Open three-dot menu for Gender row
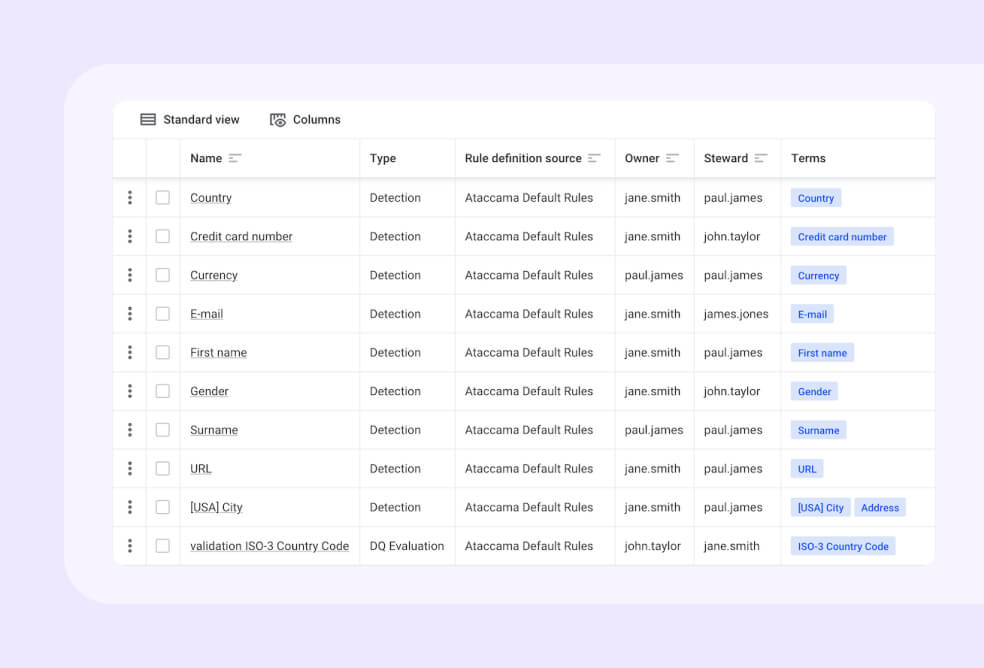This screenshot has width=984, height=668. click(x=130, y=391)
